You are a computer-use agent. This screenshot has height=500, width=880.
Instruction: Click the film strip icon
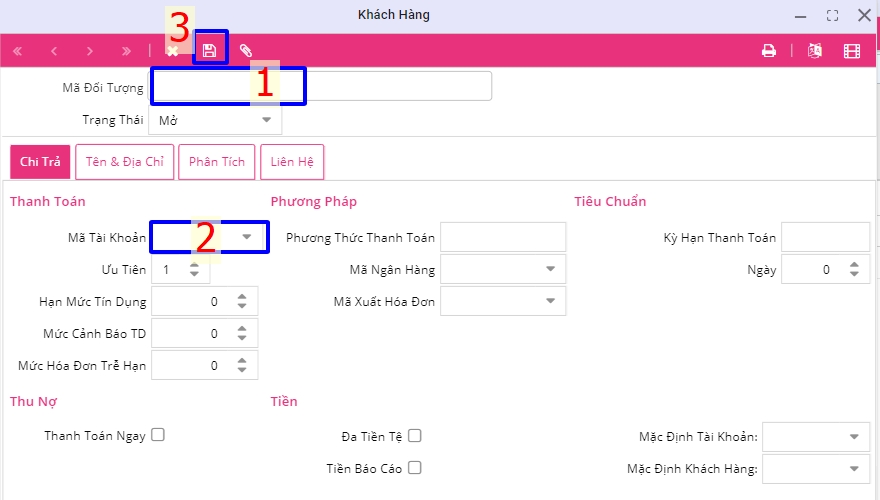click(x=851, y=51)
